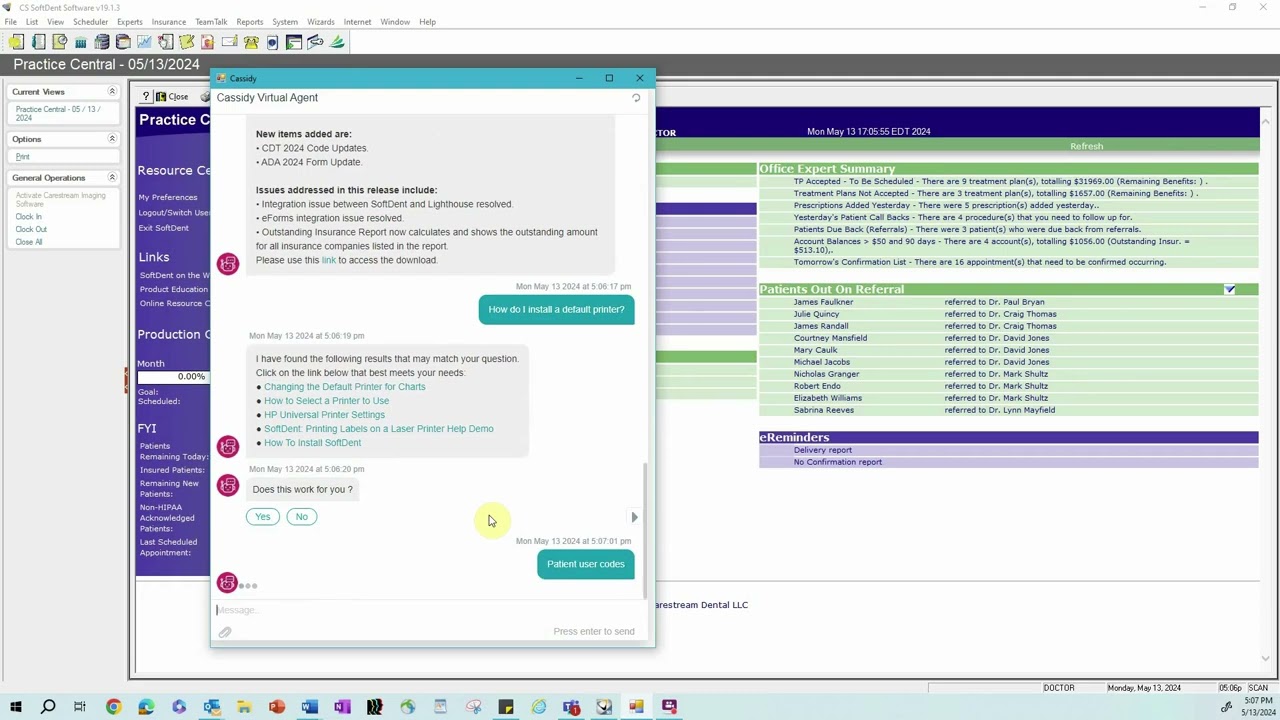Screen dimensions: 1280x720
Task: Open the Delivery report under eReminders
Action: [823, 450]
